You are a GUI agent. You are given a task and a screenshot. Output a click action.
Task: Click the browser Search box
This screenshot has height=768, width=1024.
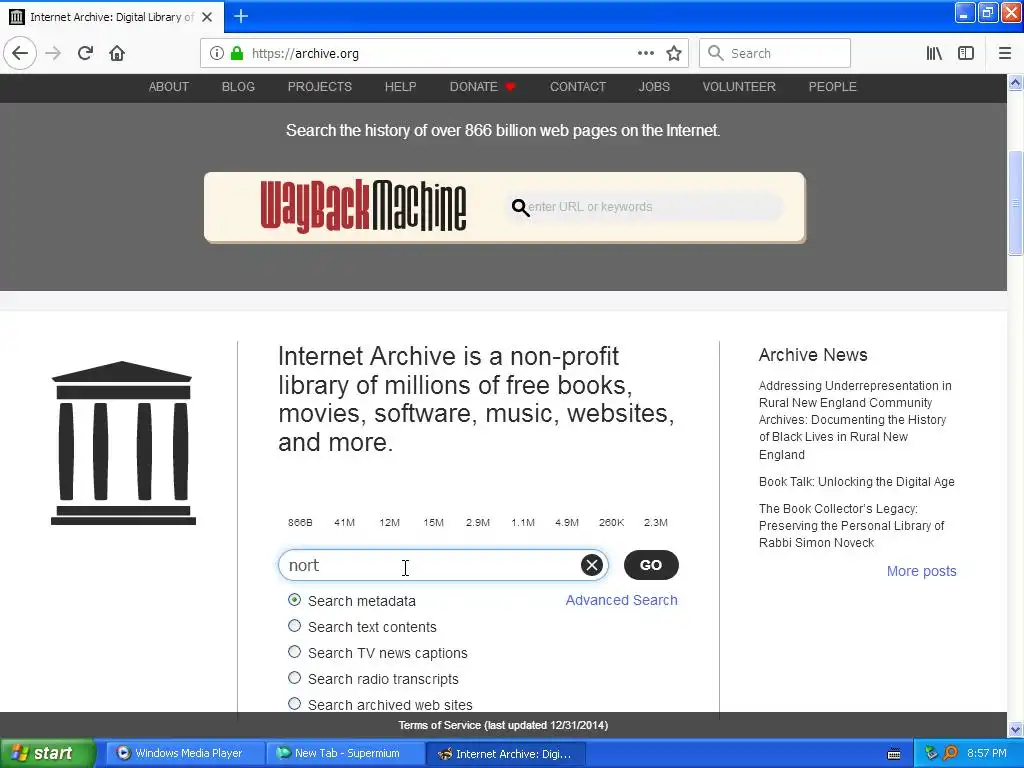coord(775,53)
